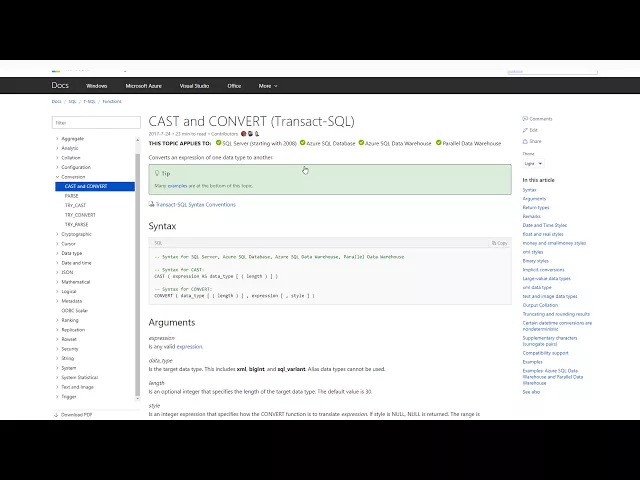640x480 pixels.
Task: Click the 'expression' link under Arguments
Action: click(189, 347)
